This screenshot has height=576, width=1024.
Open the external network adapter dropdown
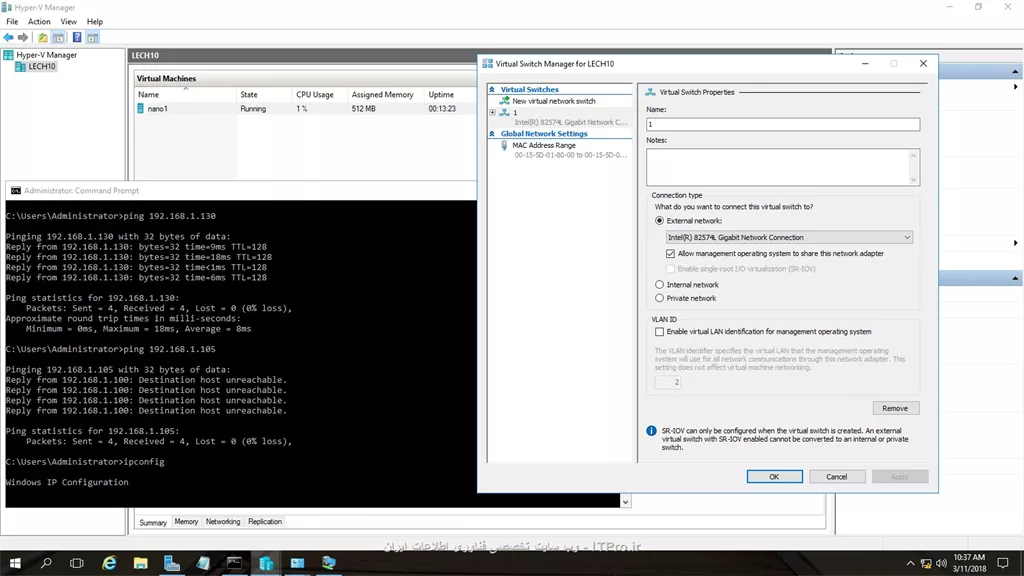tap(789, 238)
